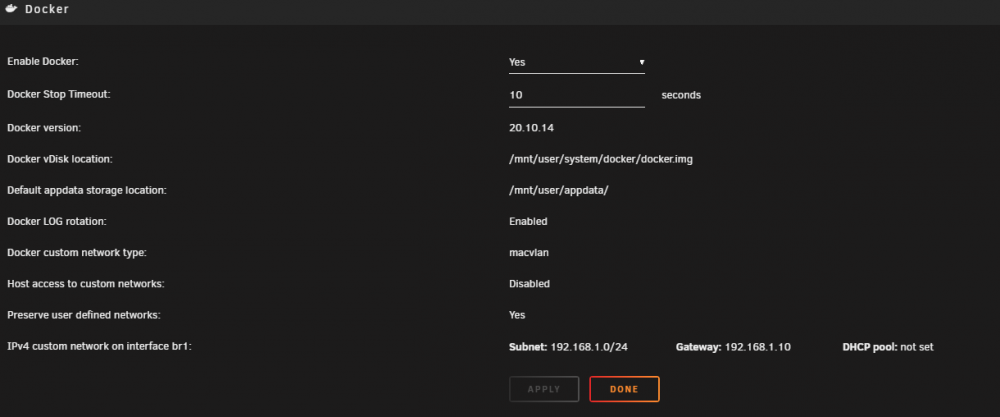Click the DONE button
This screenshot has height=417, width=1000.
click(x=624, y=389)
